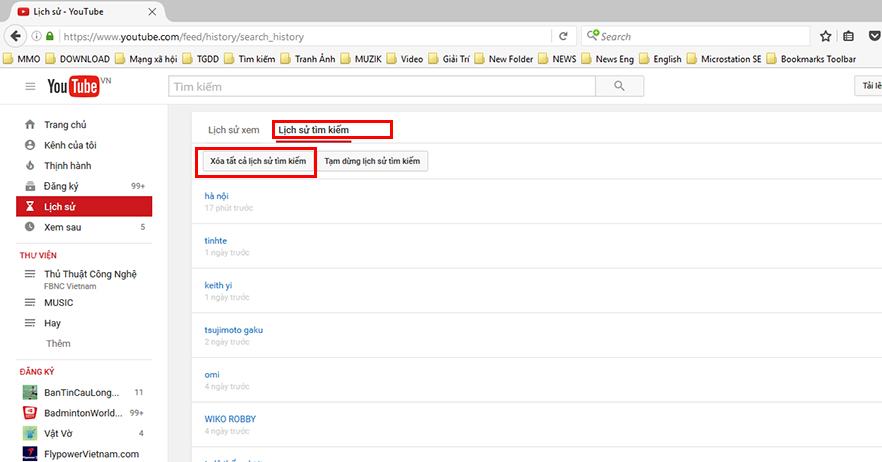
Task: Click the reload page icon
Action: point(563,37)
